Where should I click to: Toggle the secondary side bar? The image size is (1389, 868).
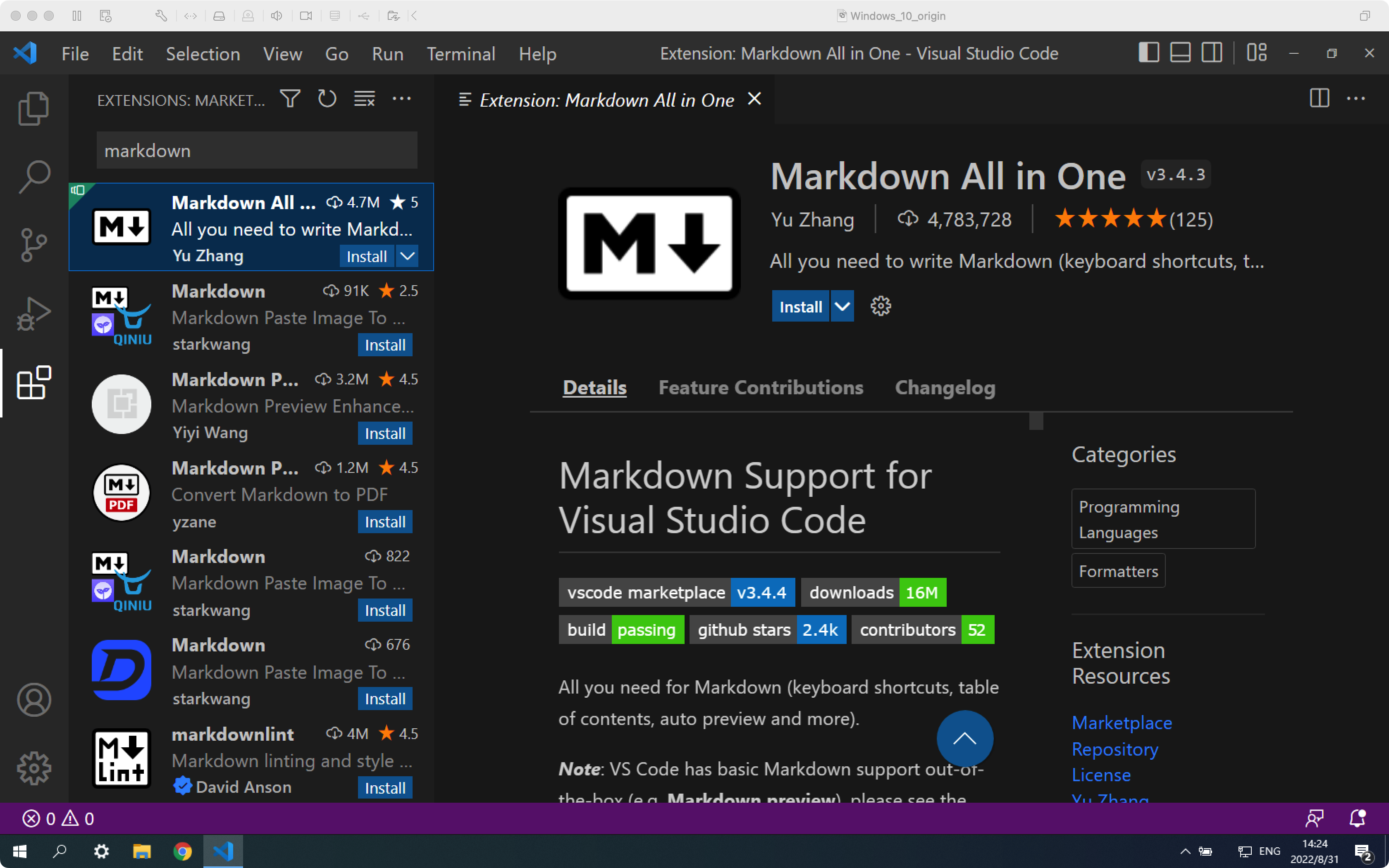pos(1212,53)
